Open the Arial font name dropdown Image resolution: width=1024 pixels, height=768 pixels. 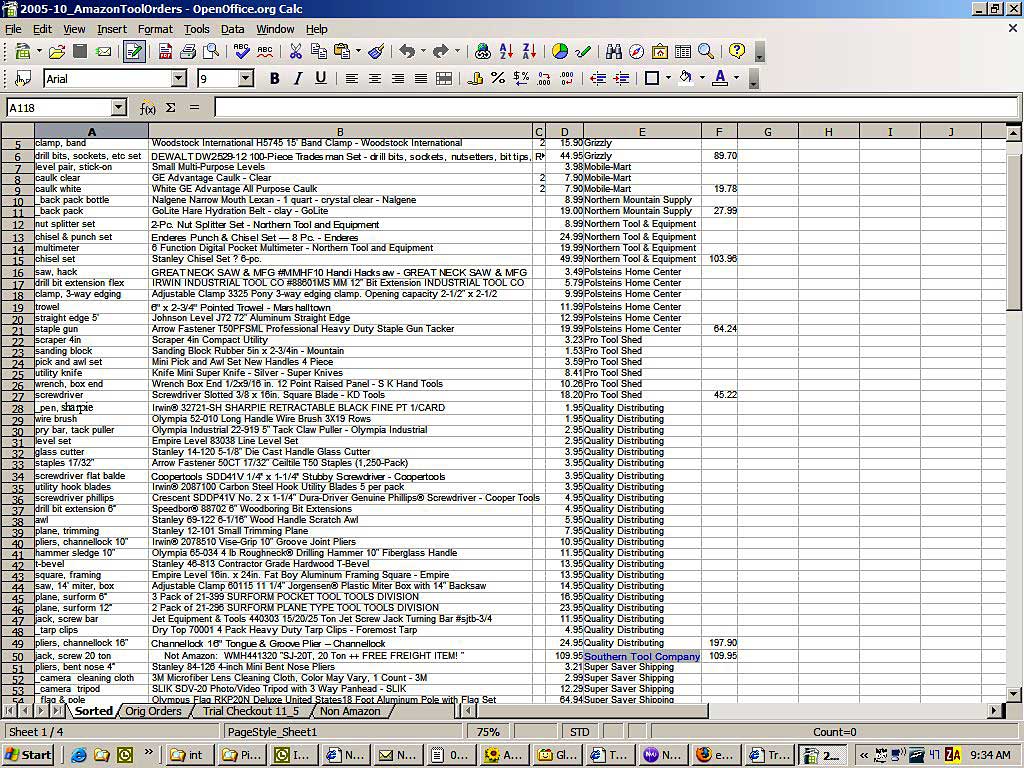tap(178, 79)
